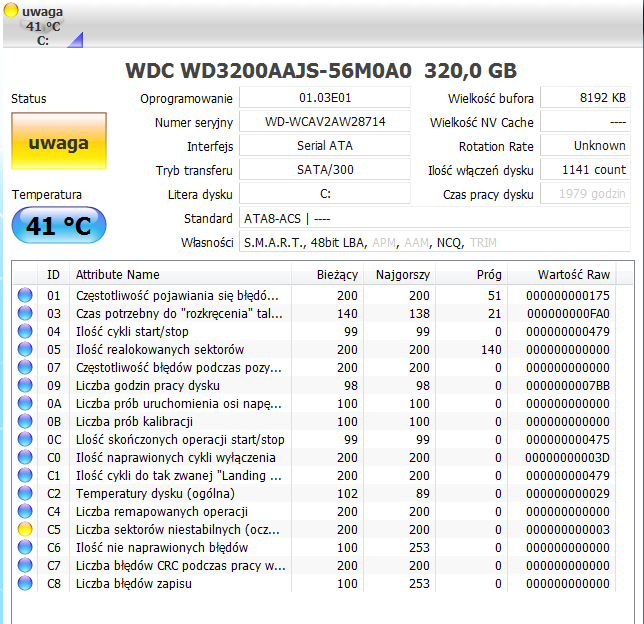Click the power-on count field 1141 count
Viewport: 644px width, 624px height.
coord(585,170)
